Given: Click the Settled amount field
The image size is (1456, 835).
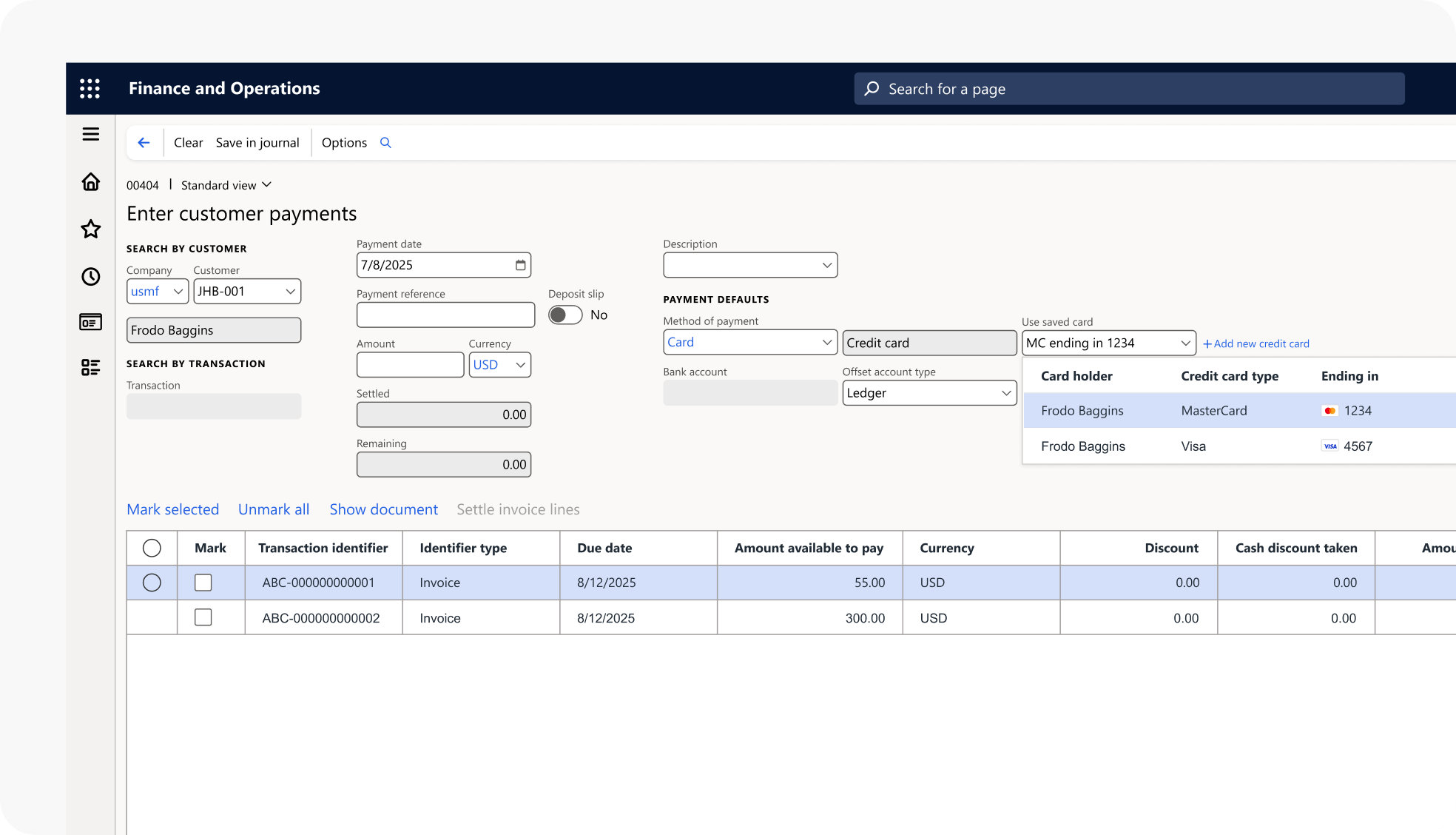Looking at the screenshot, I should (x=444, y=415).
